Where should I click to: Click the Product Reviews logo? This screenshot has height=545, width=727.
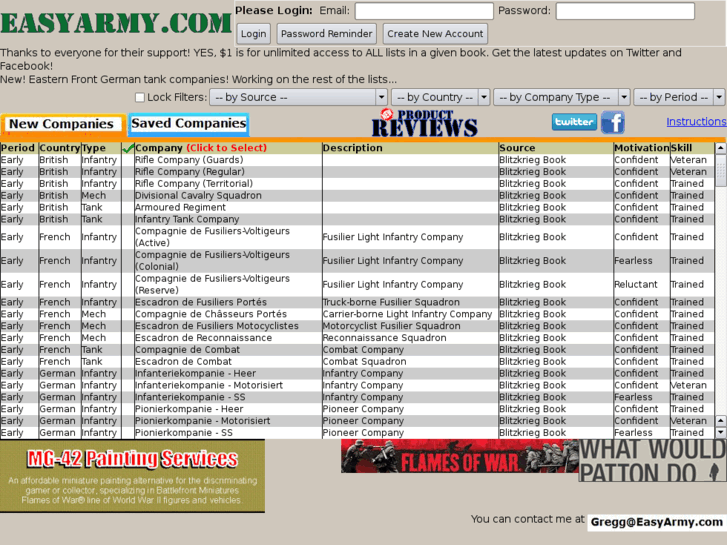click(x=424, y=123)
